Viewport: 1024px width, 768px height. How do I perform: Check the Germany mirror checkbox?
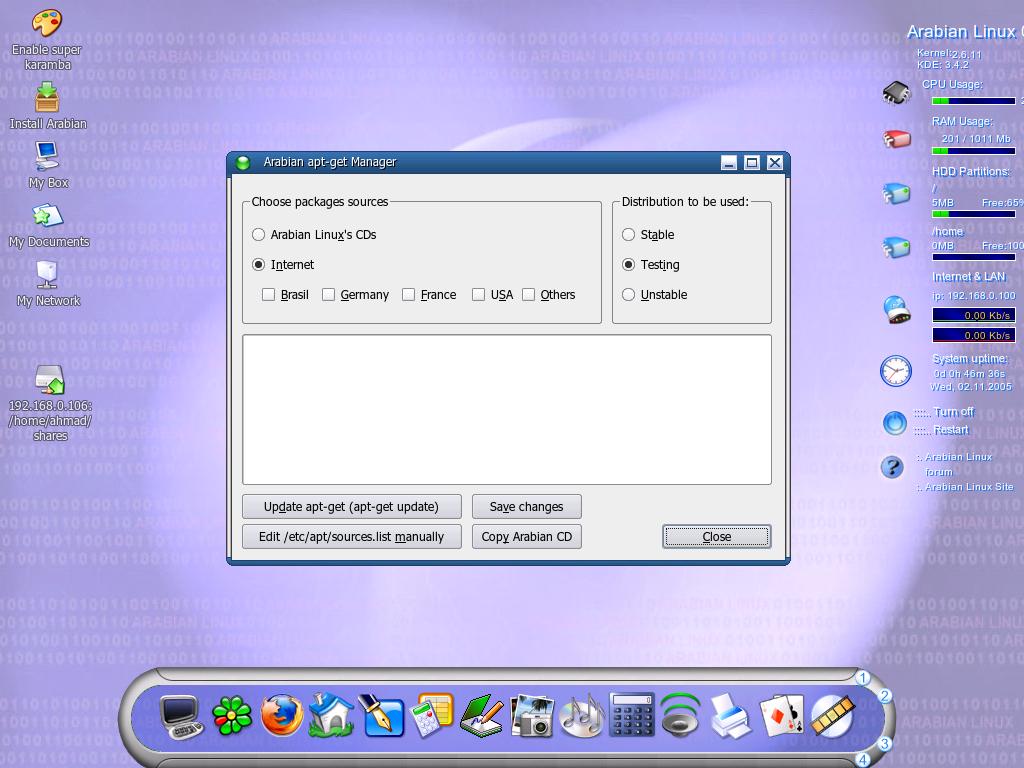coord(328,295)
